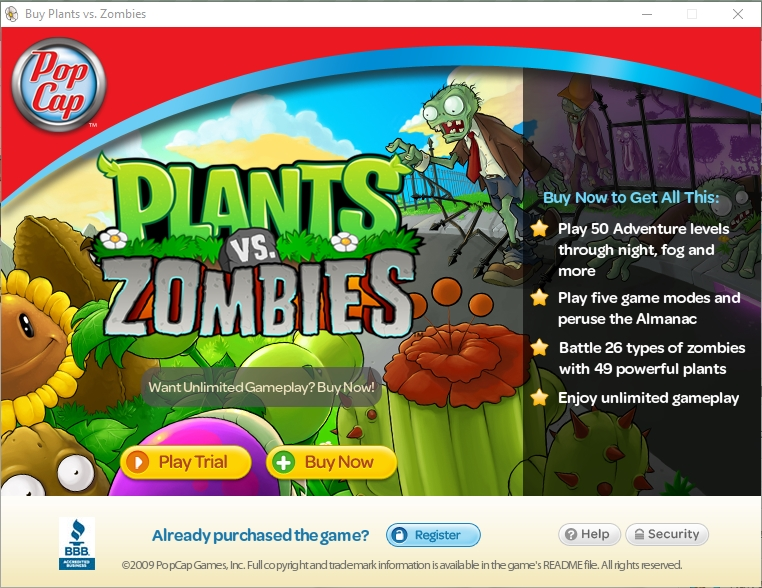Click "Play 50 Adventure levels" feature text
The image size is (762, 588).
(x=643, y=249)
